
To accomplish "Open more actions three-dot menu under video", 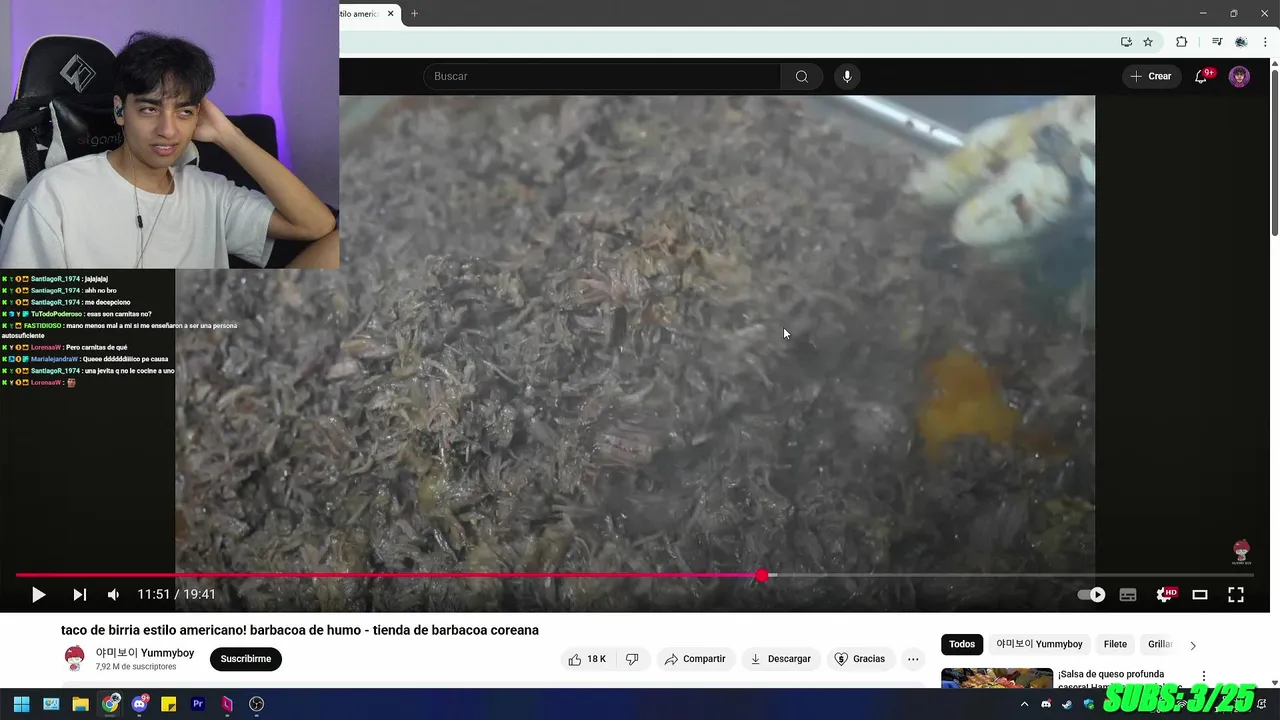I will [x=913, y=659].
